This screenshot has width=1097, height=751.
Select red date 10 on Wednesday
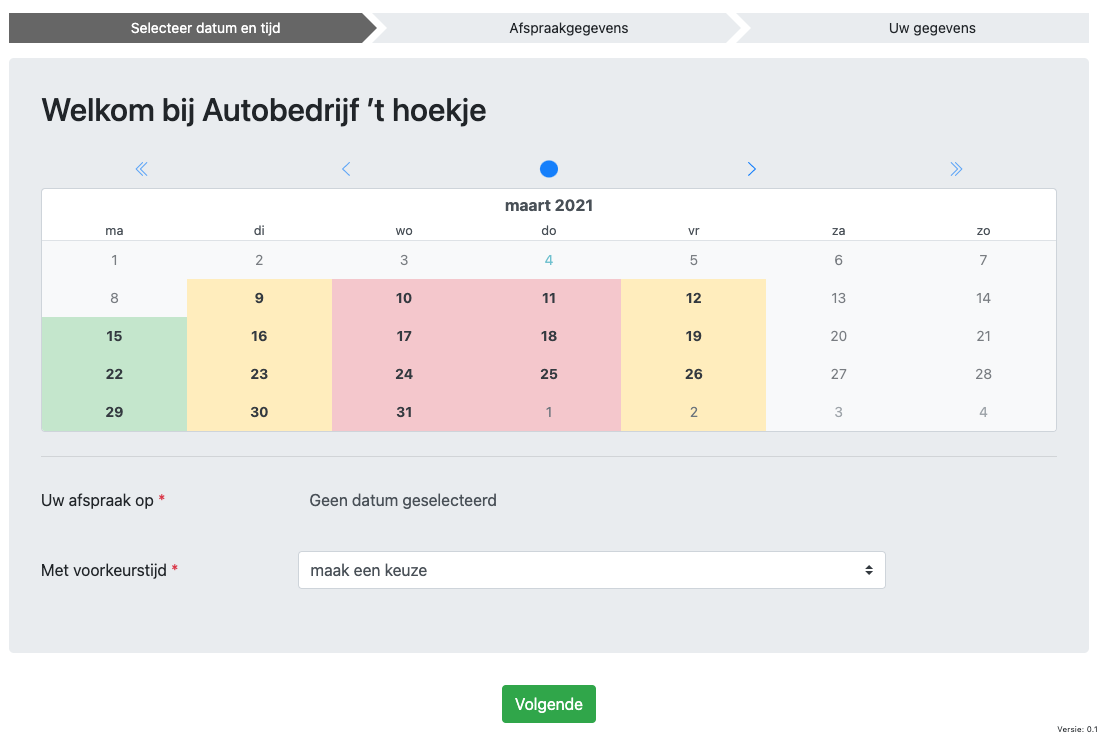tap(404, 298)
